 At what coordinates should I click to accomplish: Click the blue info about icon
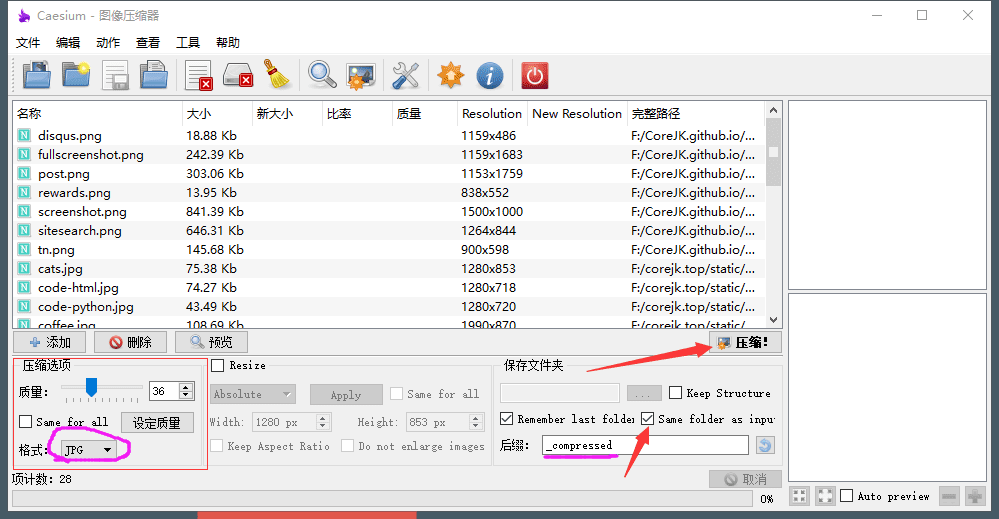click(x=490, y=75)
